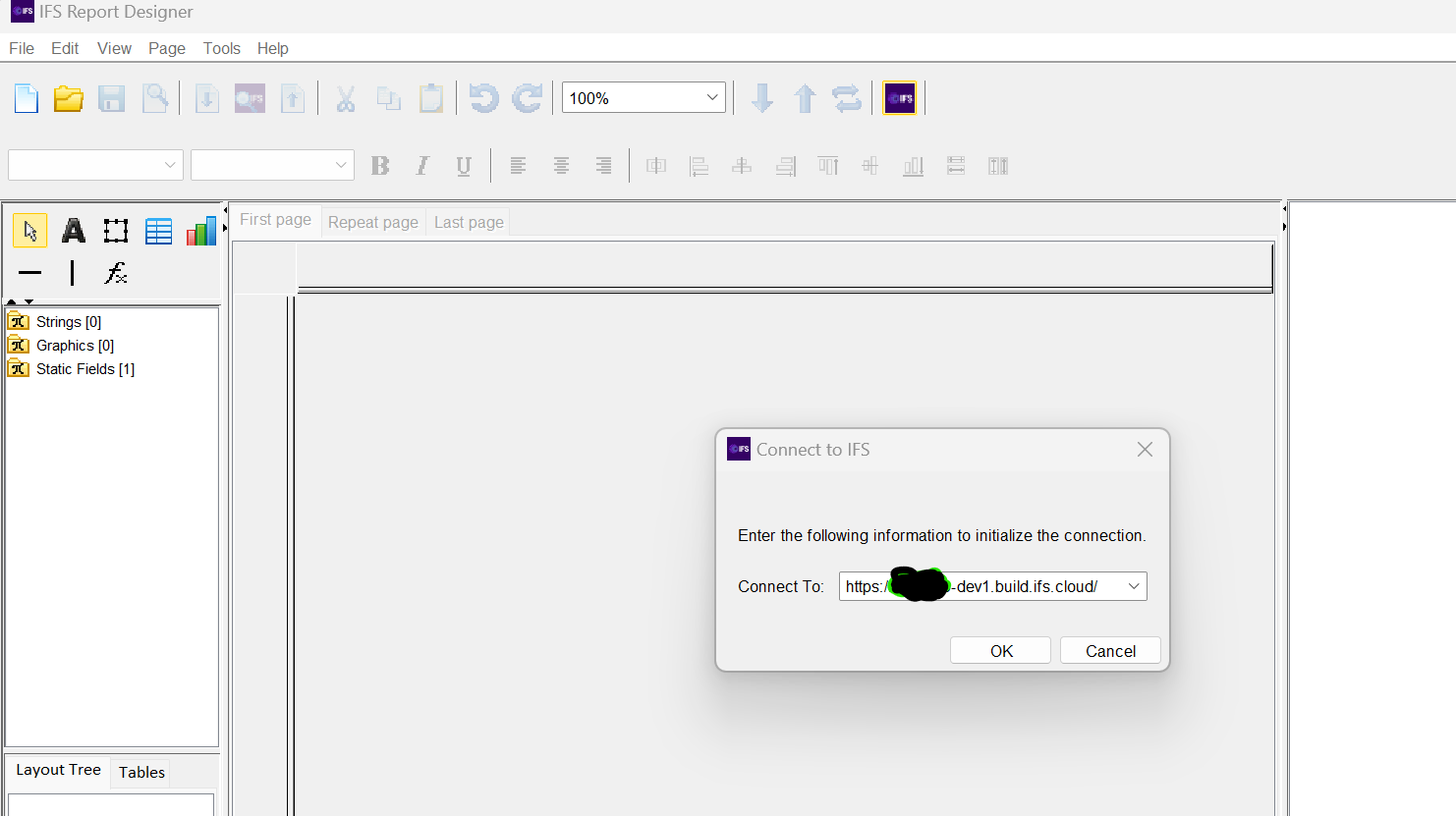Switch to the Tables tab
Viewport: 1456px width, 816px height.
click(141, 772)
